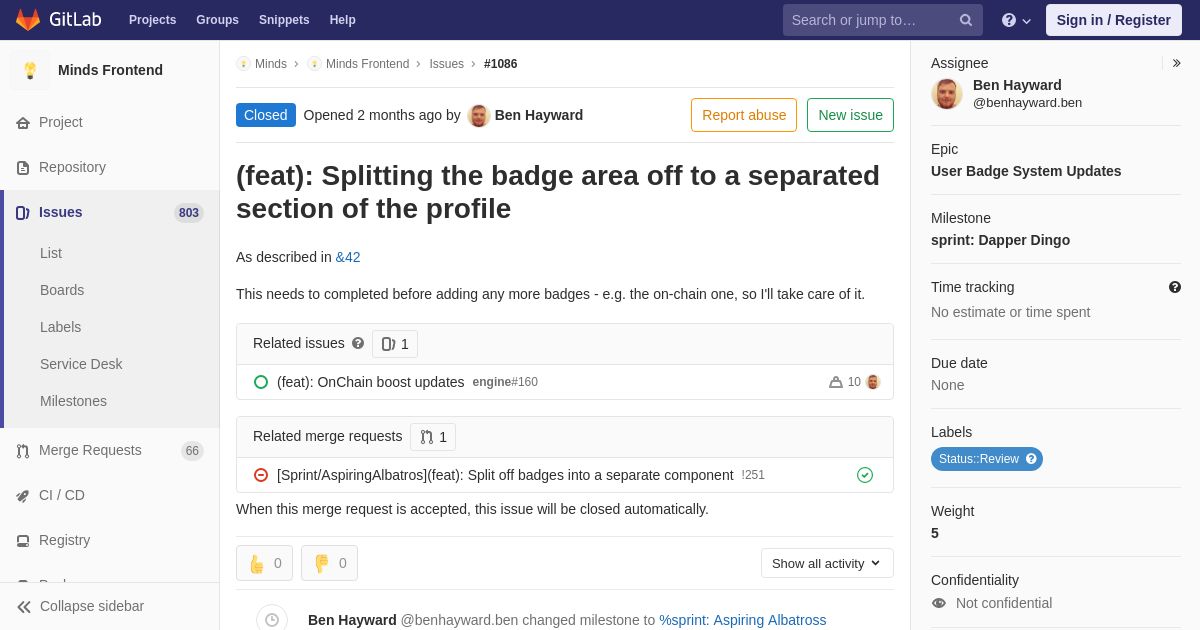The image size is (1200, 630).
Task: Click the GitLab fox logo
Action: point(28,20)
